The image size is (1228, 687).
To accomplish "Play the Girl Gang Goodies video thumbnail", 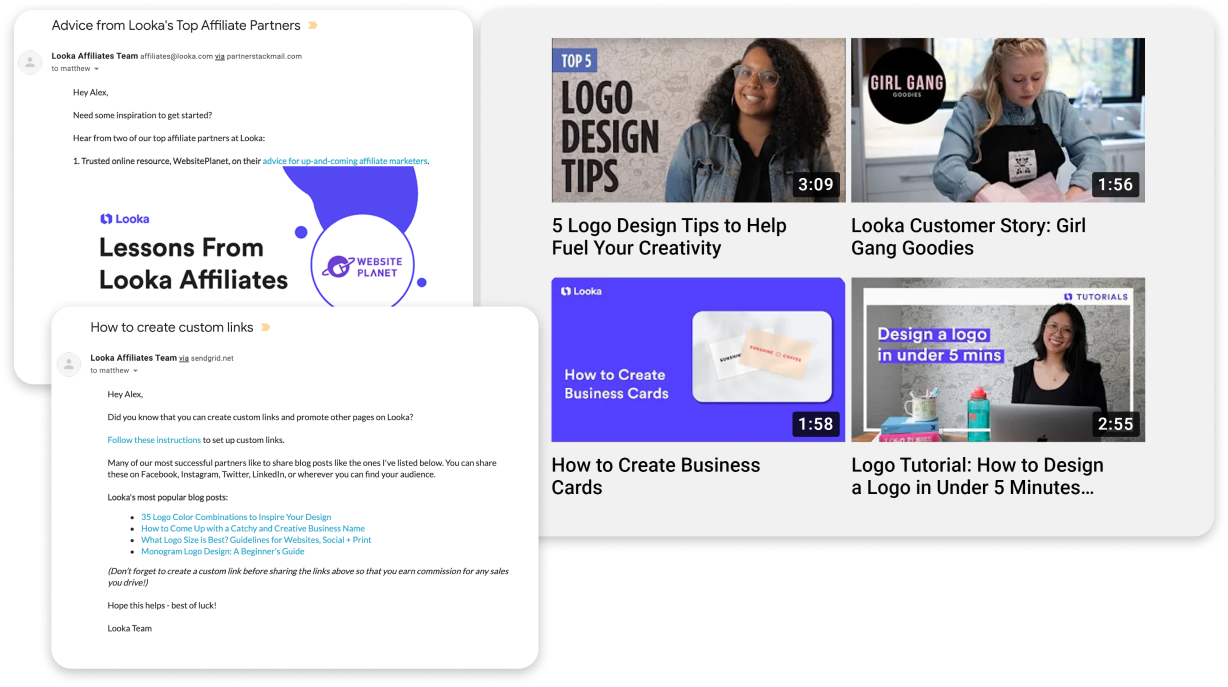I will coord(998,120).
